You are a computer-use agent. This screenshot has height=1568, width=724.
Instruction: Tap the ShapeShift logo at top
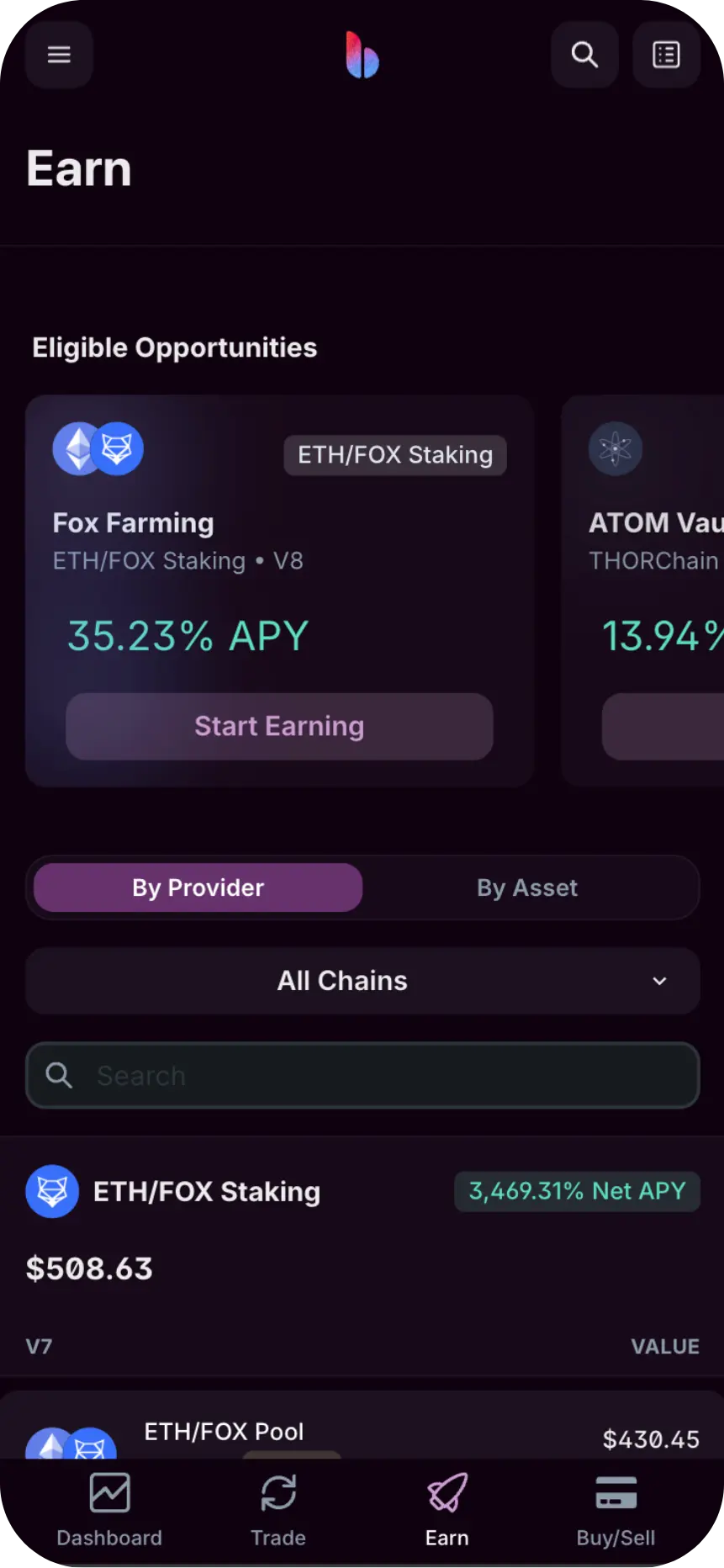(362, 55)
